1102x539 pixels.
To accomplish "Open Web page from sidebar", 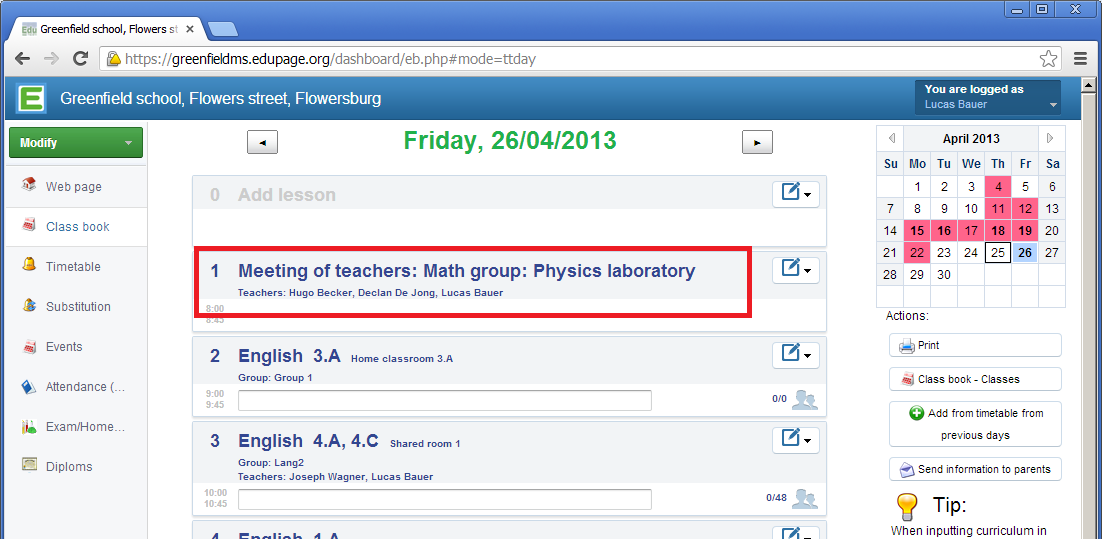I will (x=76, y=187).
